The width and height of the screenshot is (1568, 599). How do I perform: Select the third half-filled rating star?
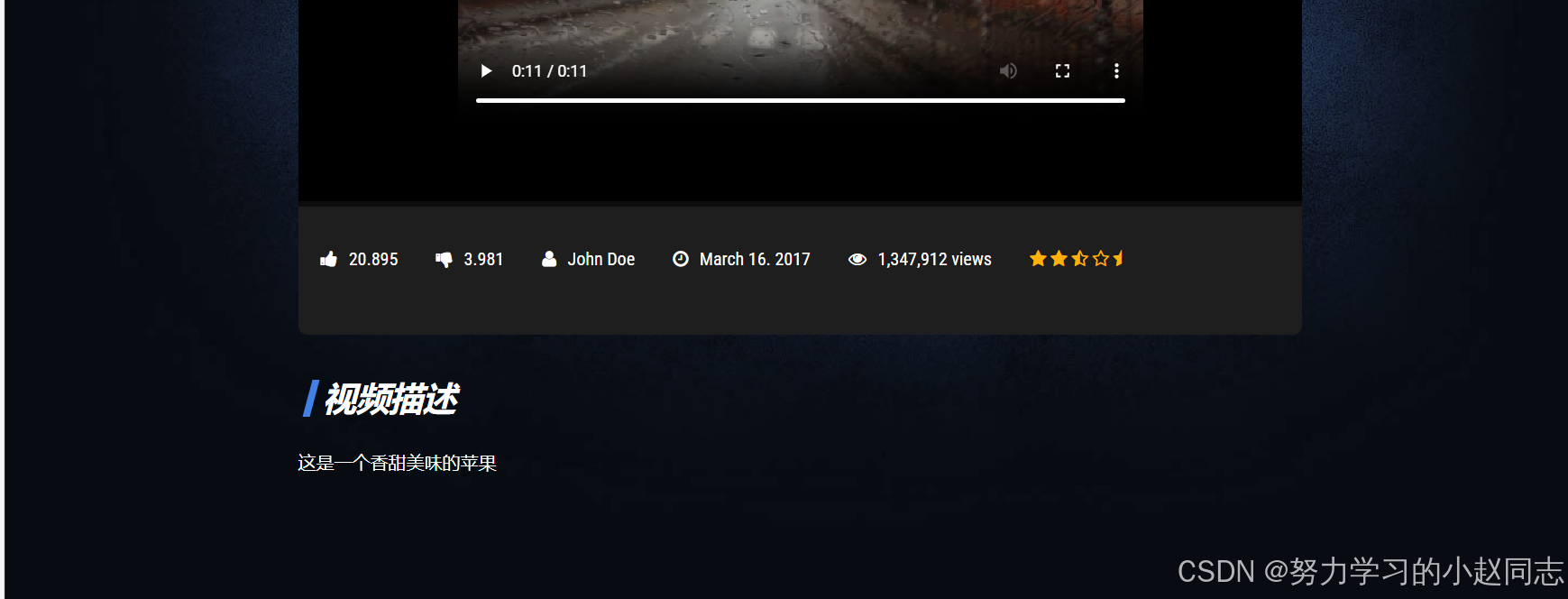tap(1079, 259)
